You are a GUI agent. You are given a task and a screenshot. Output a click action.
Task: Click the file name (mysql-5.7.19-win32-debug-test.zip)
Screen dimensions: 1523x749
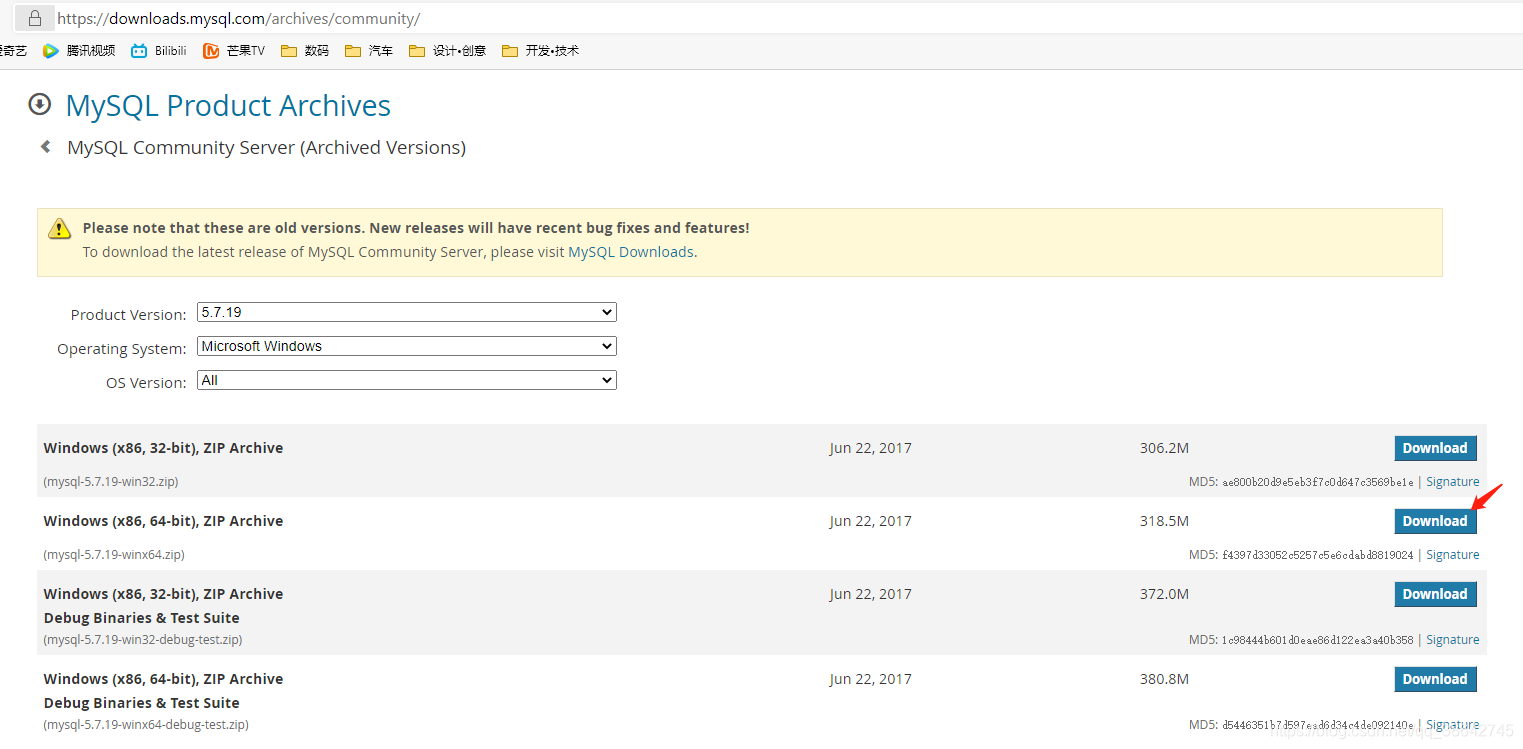coord(143,640)
